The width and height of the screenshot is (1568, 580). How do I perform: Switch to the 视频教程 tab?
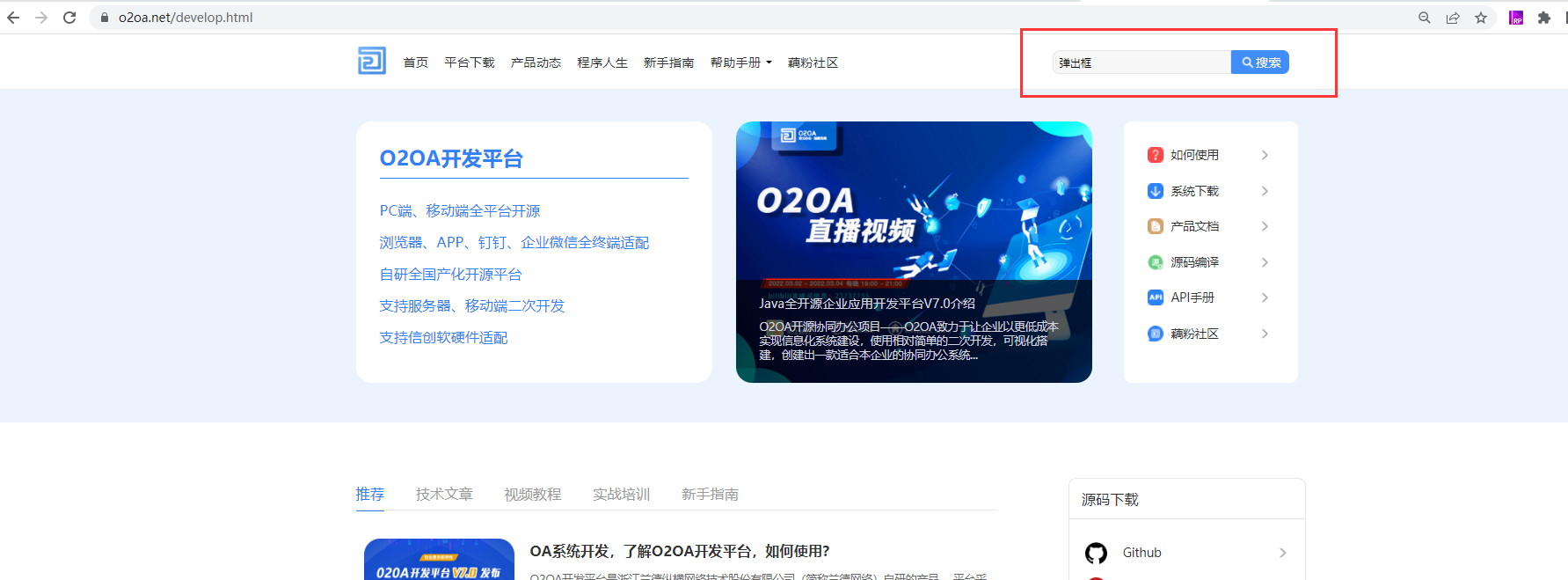click(533, 495)
